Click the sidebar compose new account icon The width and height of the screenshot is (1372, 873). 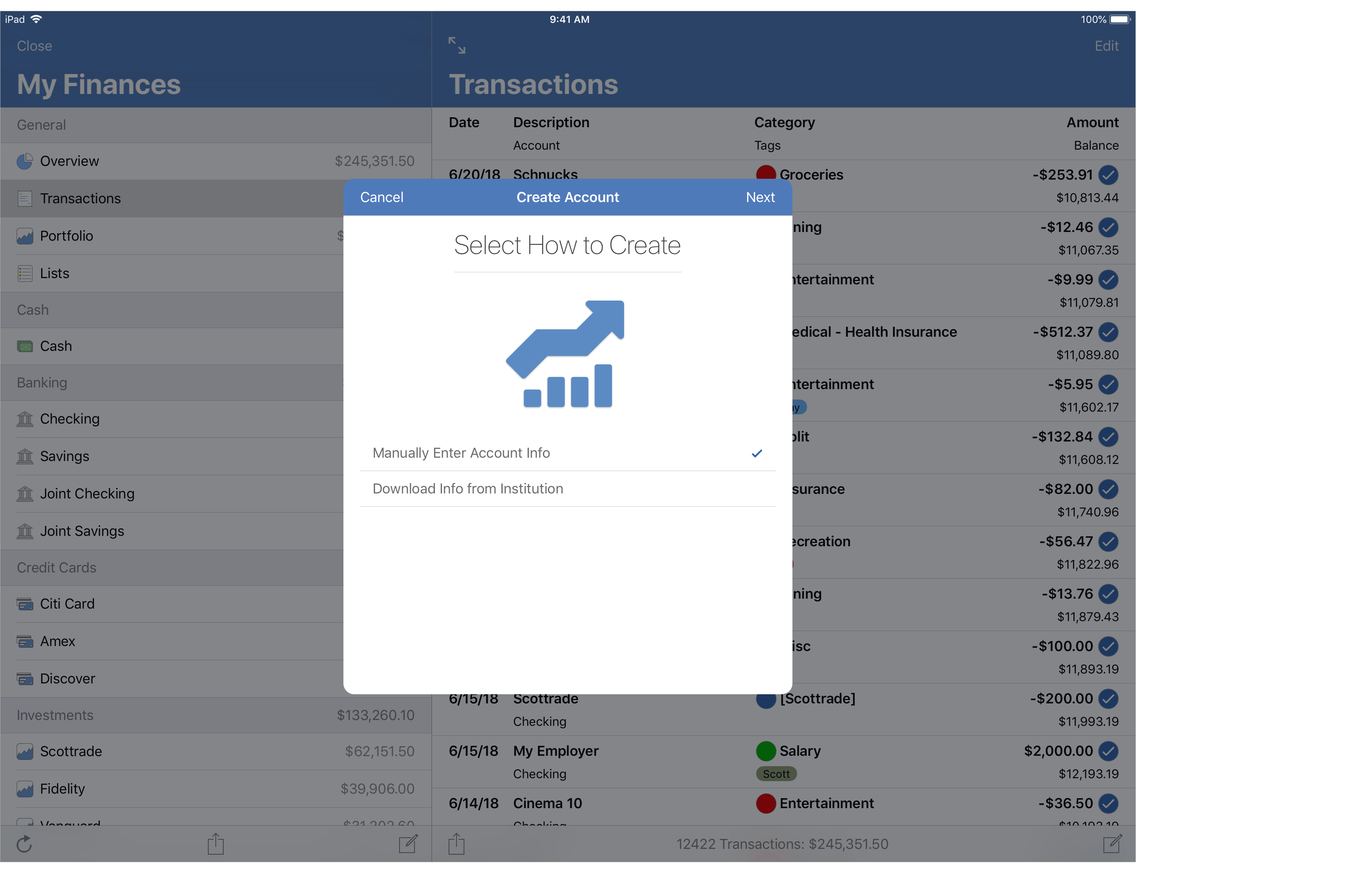pos(408,843)
